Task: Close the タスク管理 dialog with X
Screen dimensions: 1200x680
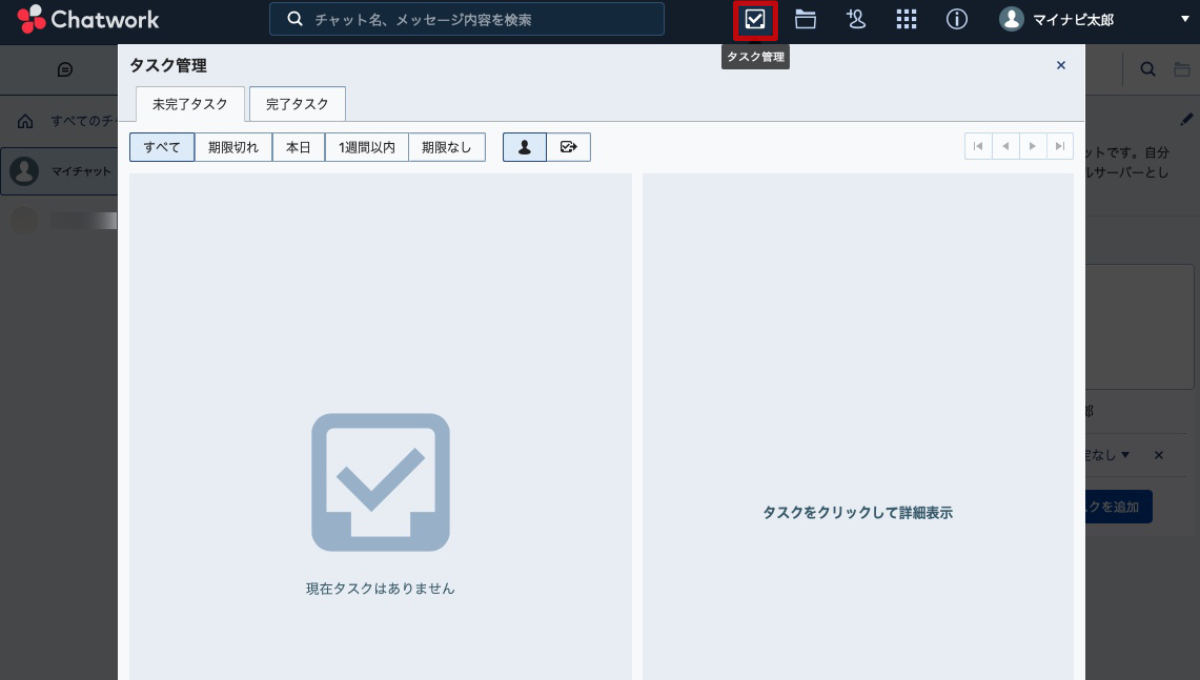Action: pos(1061,65)
